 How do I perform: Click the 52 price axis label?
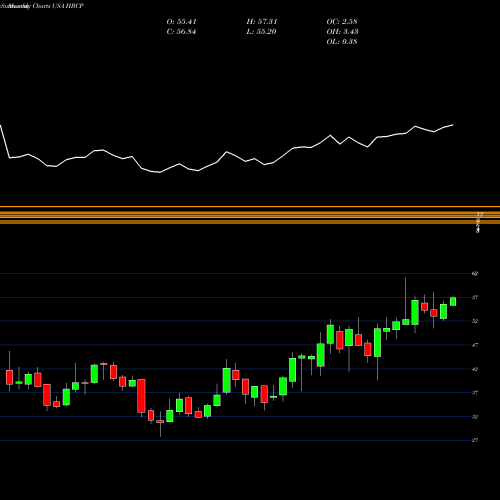(x=475, y=321)
